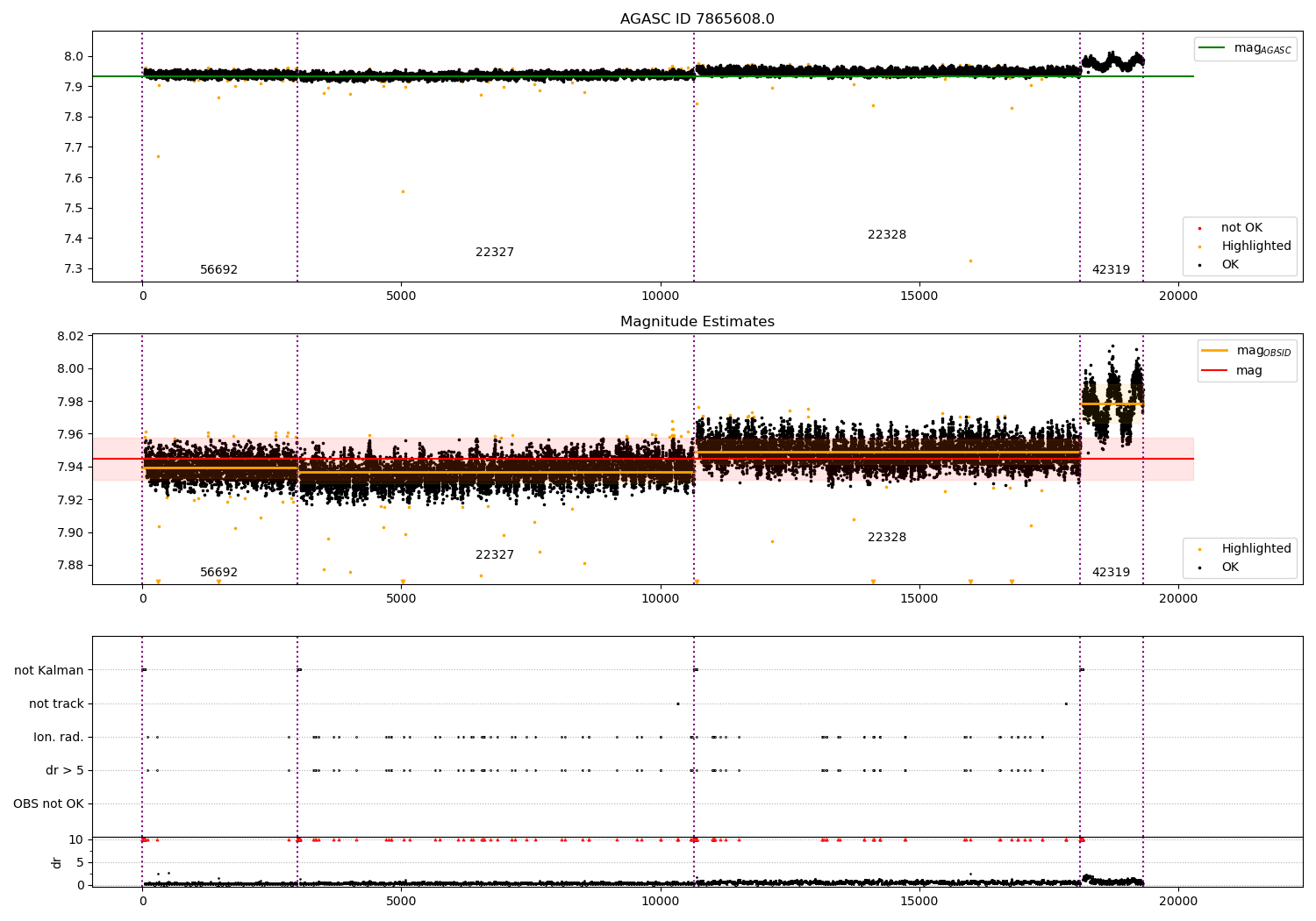Click the 20000 x-tick under the AGASC plot
The height and width of the screenshot is (921, 1316).
(1178, 296)
